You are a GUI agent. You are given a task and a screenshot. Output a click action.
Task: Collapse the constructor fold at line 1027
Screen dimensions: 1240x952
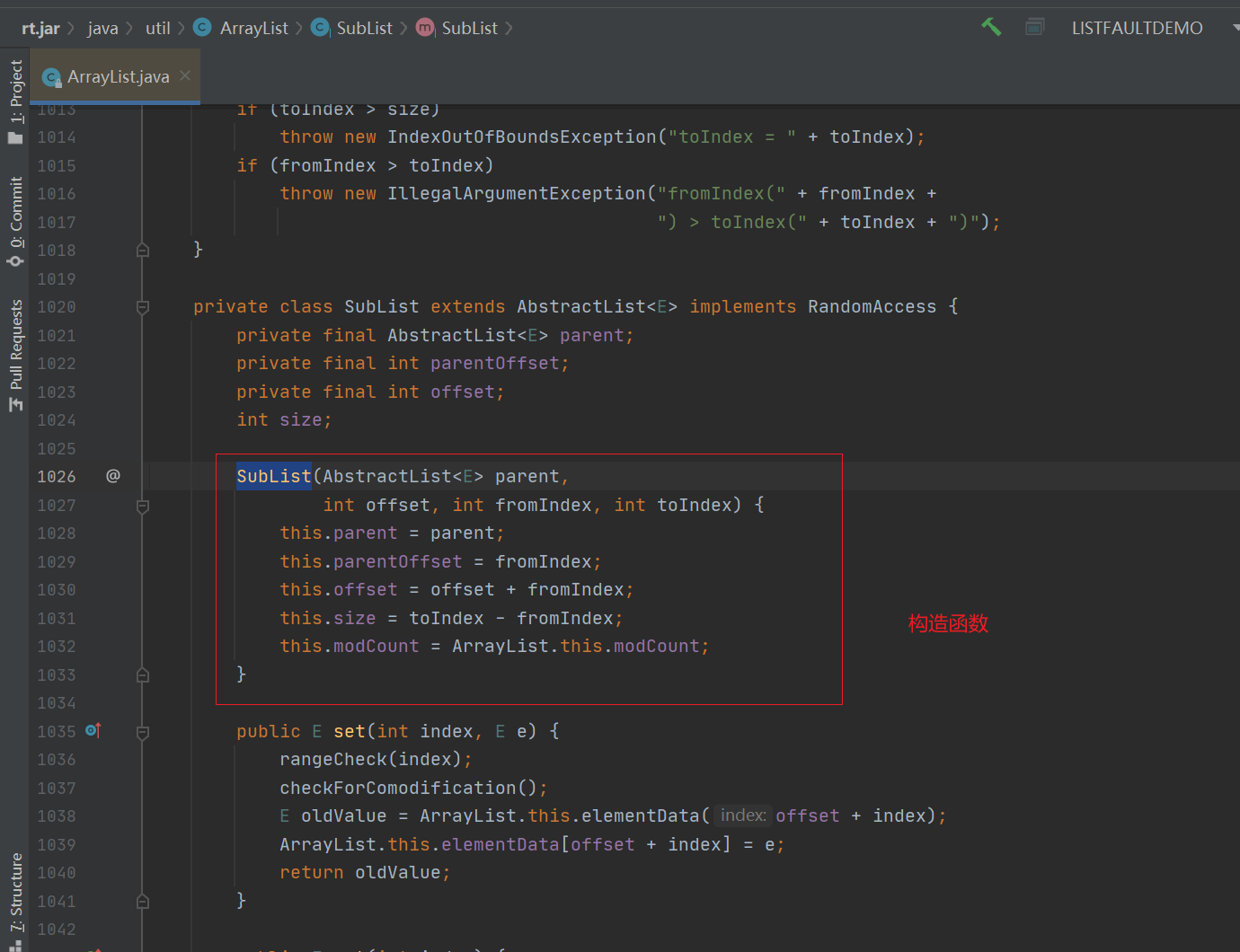143,506
